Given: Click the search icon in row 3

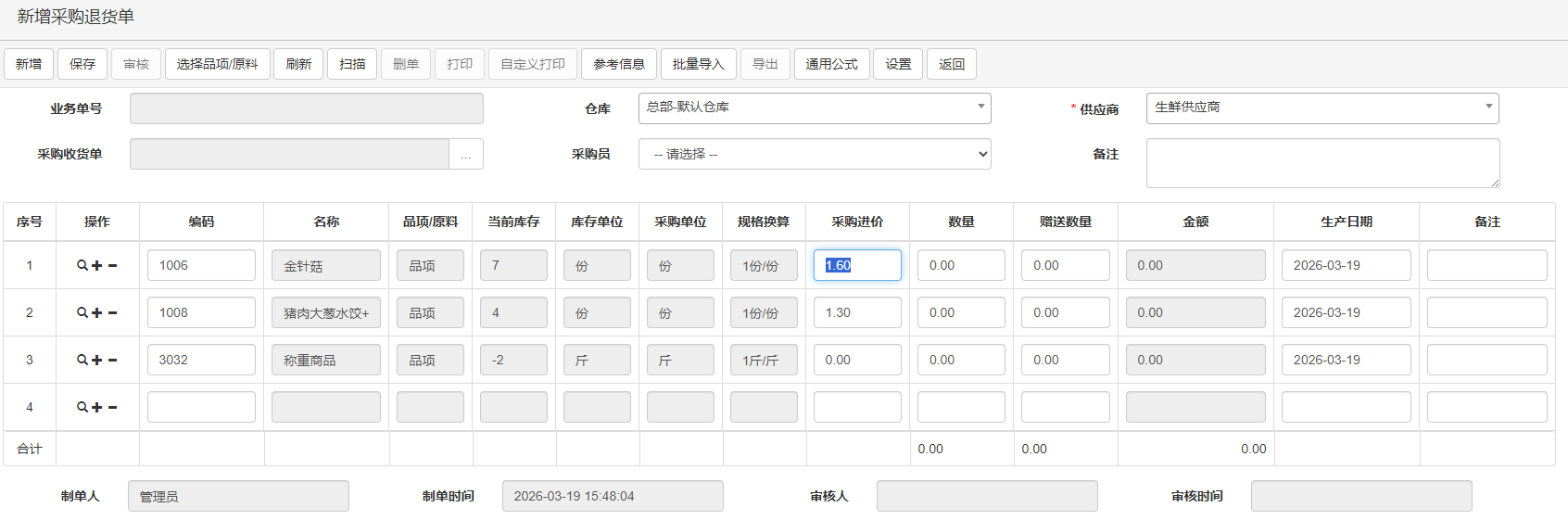Looking at the screenshot, I should (82, 361).
